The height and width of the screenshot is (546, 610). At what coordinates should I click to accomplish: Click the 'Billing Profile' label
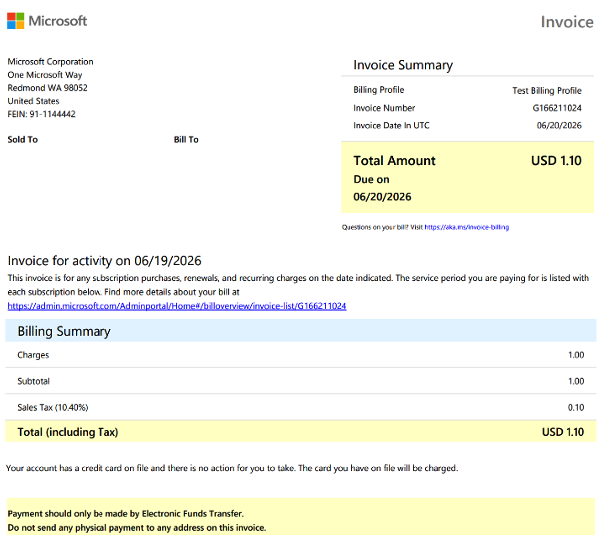click(379, 90)
